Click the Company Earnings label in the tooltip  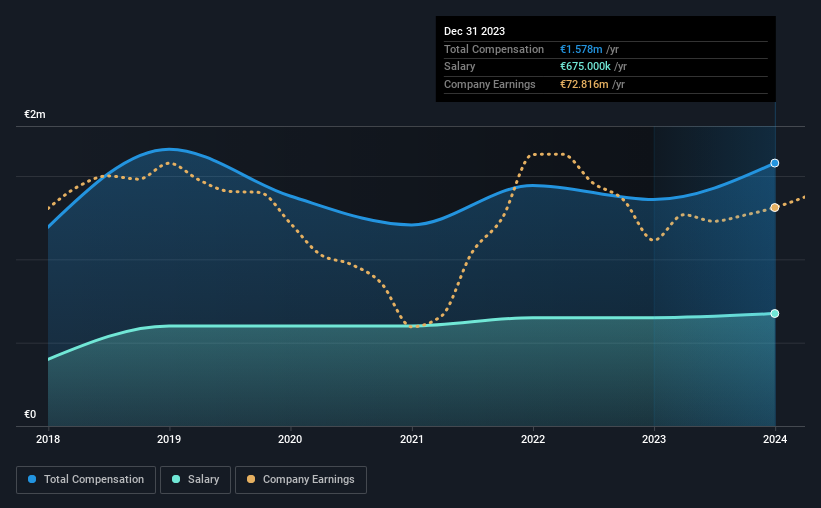click(490, 84)
